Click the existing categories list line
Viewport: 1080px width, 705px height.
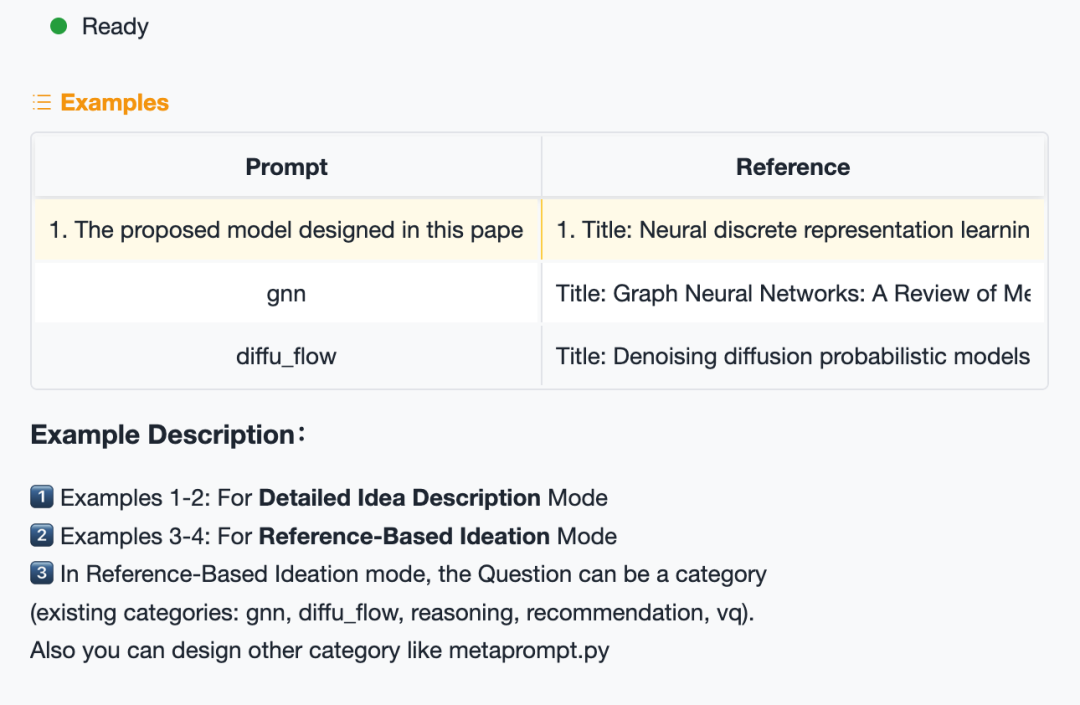pos(393,612)
